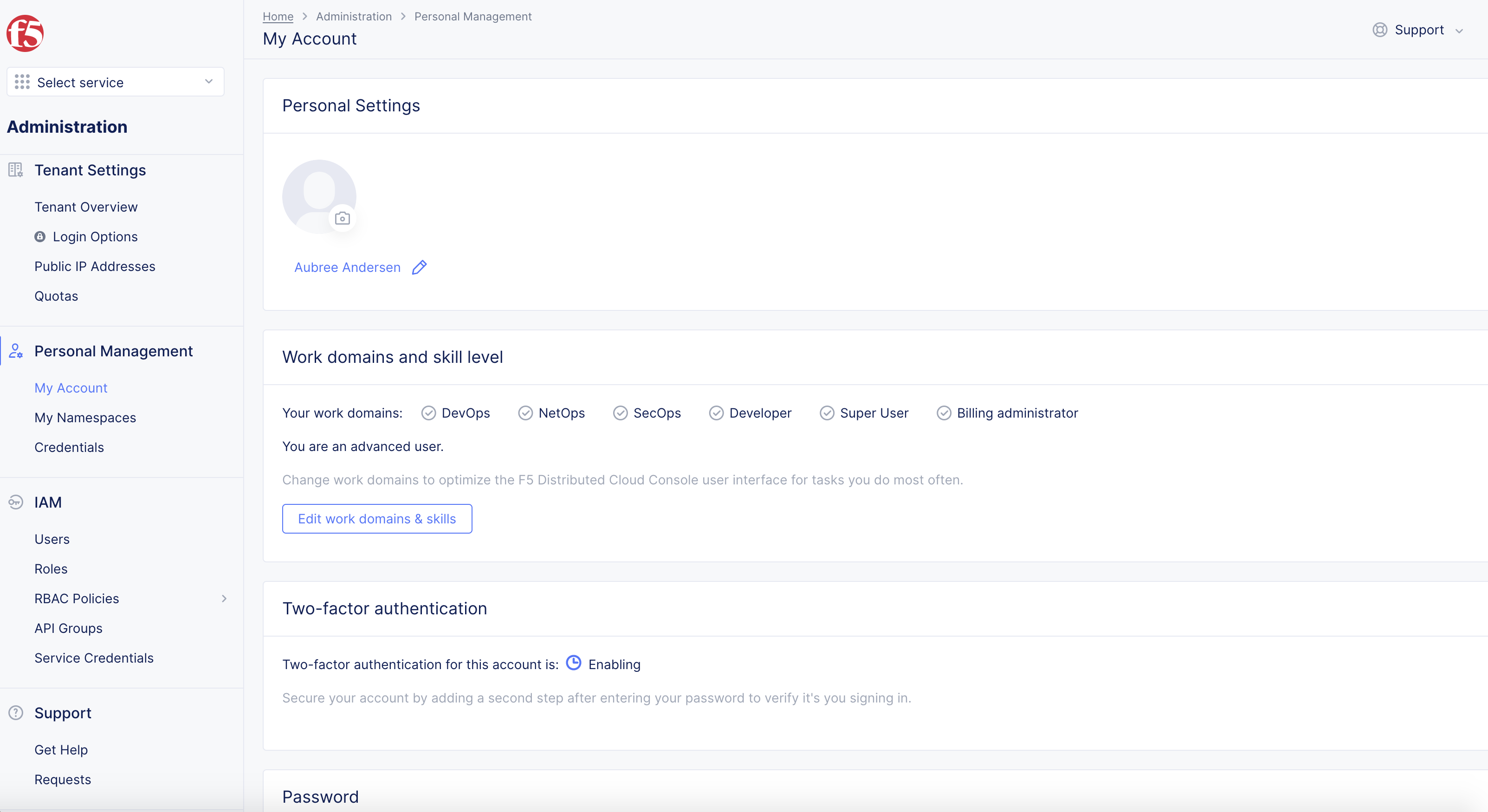Click the Personal Management user icon
Image resolution: width=1488 pixels, height=812 pixels.
[x=15, y=351]
